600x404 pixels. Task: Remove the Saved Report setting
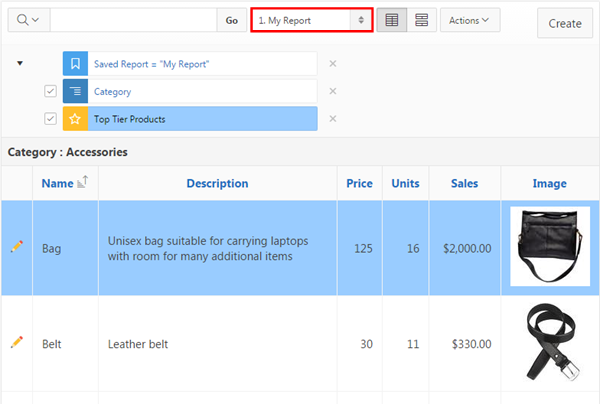pyautogui.click(x=333, y=64)
